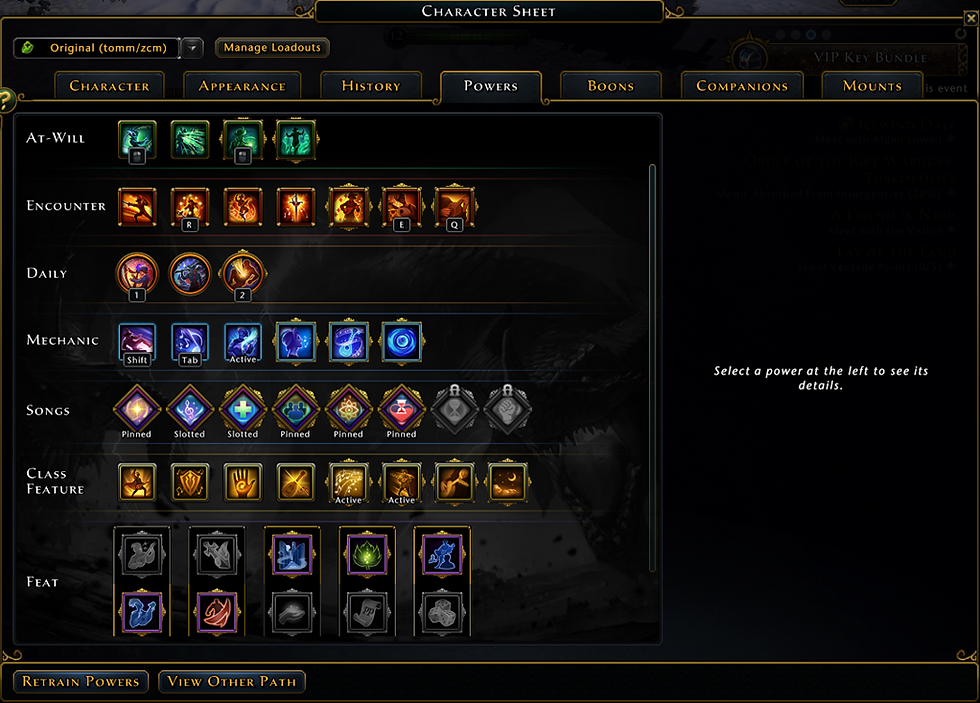Switch to the Boons tab

pyautogui.click(x=611, y=86)
